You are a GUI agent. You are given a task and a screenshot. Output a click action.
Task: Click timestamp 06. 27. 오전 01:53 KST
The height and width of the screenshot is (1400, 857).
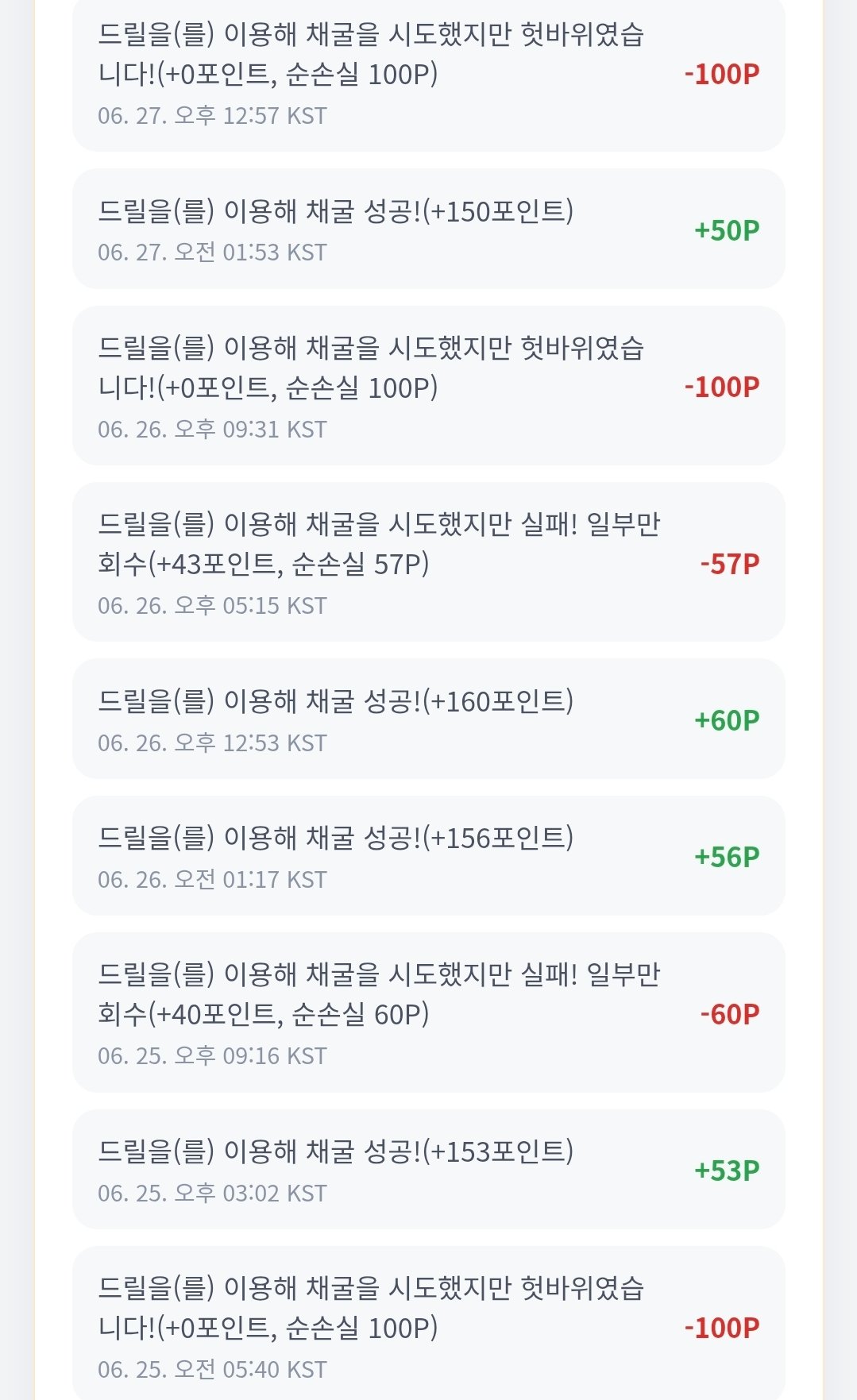pyautogui.click(x=212, y=253)
